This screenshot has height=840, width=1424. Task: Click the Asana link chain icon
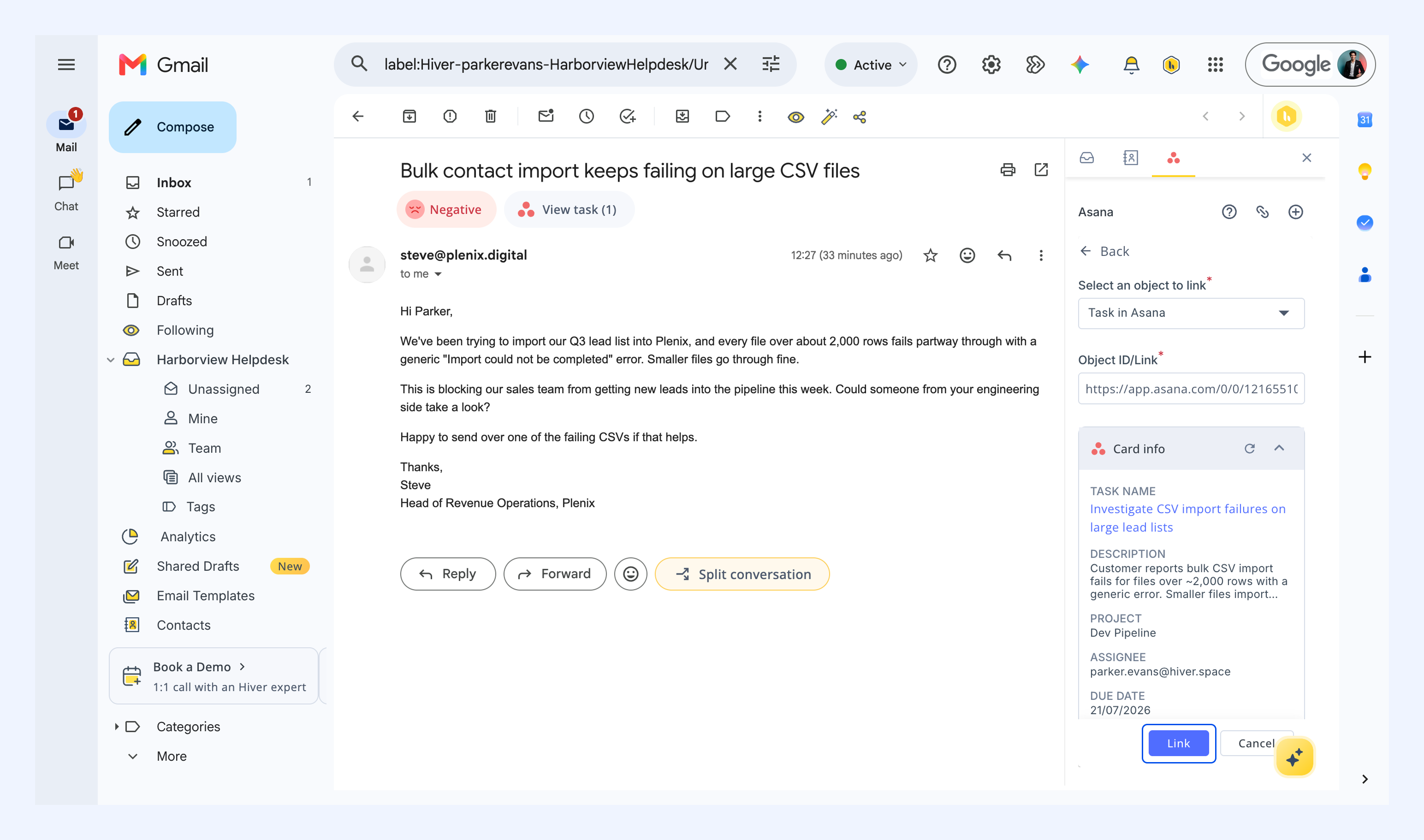(1262, 212)
